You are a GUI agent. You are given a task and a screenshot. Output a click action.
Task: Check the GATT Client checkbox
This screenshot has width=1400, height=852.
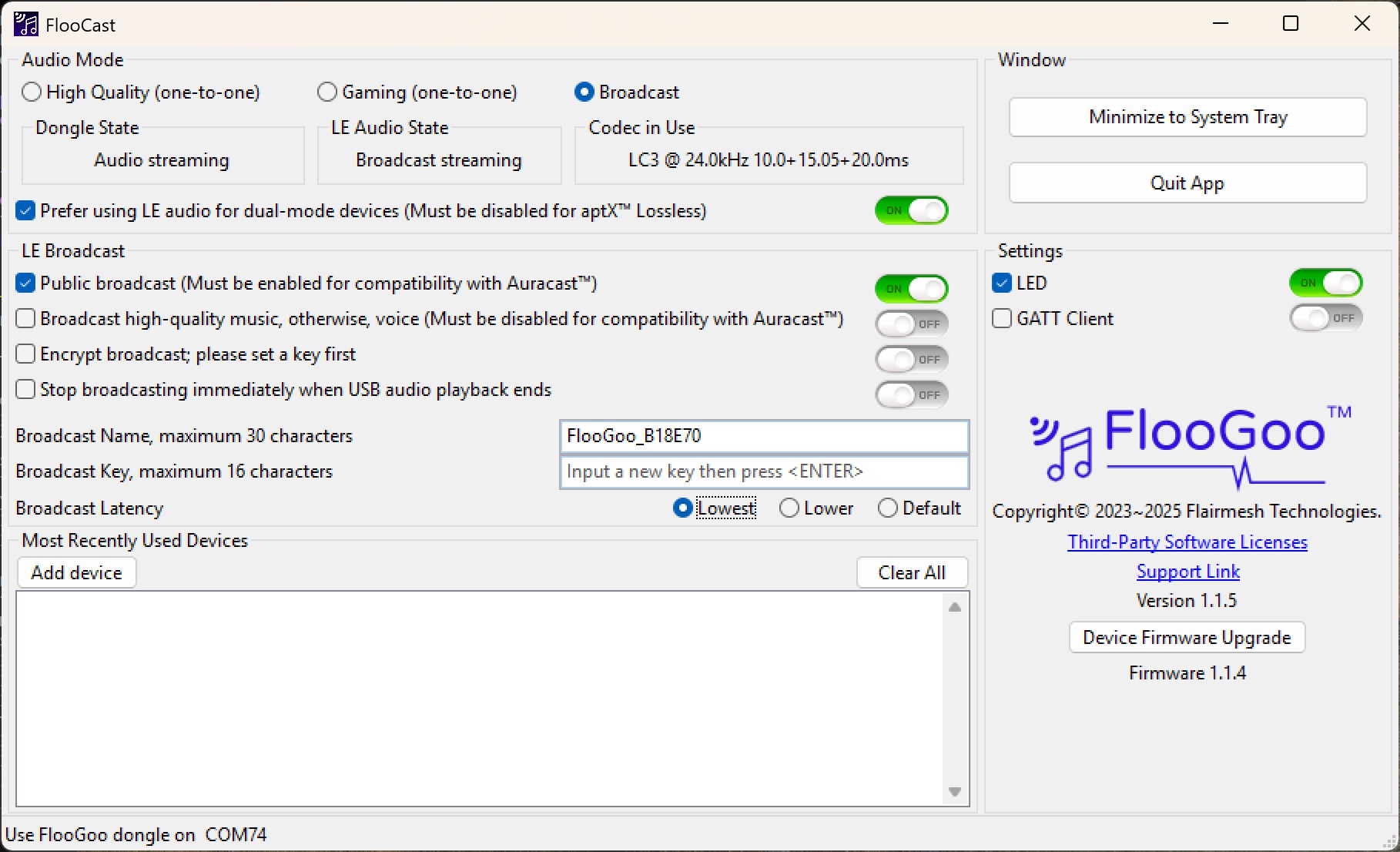(1002, 319)
